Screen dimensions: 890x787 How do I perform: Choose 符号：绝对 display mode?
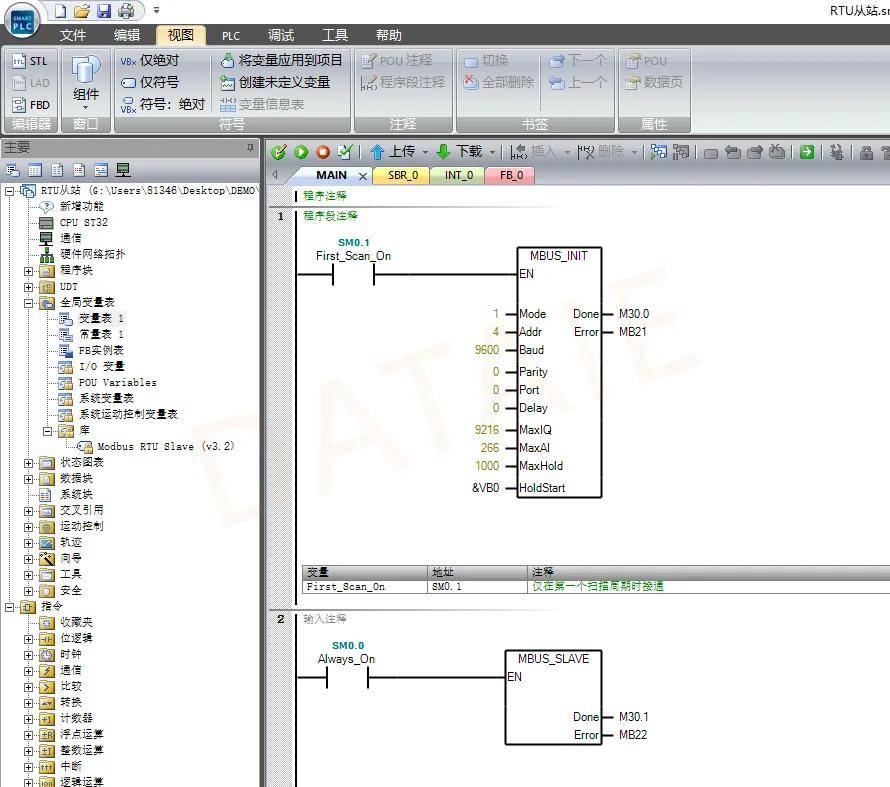[163, 104]
